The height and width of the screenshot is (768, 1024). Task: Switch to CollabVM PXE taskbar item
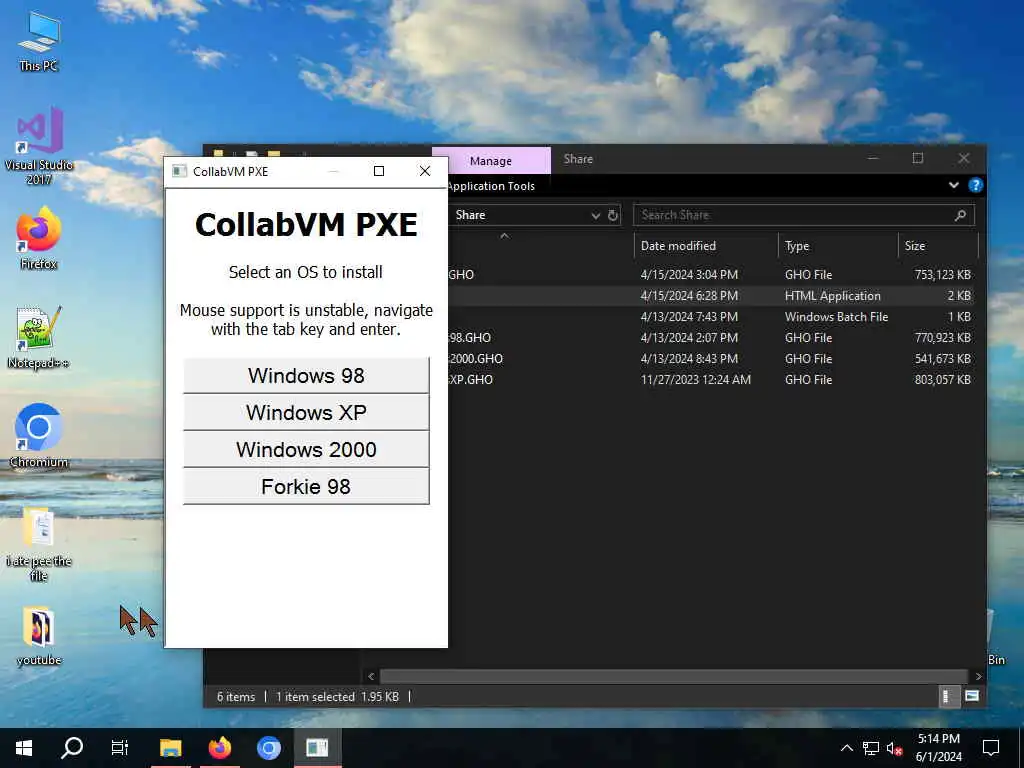[317, 748]
